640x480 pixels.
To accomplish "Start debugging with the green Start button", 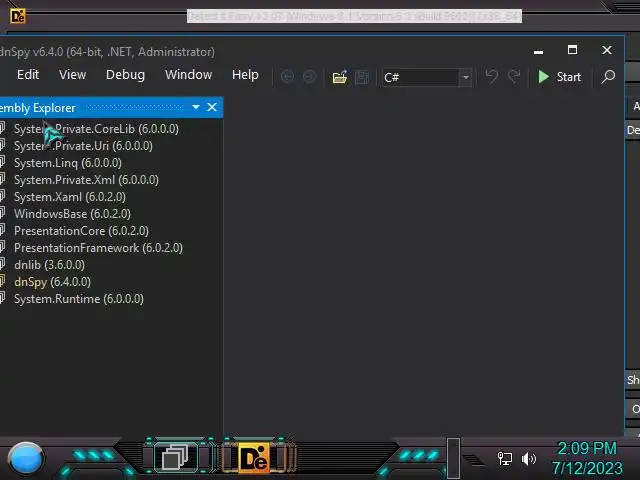I will tap(559, 77).
